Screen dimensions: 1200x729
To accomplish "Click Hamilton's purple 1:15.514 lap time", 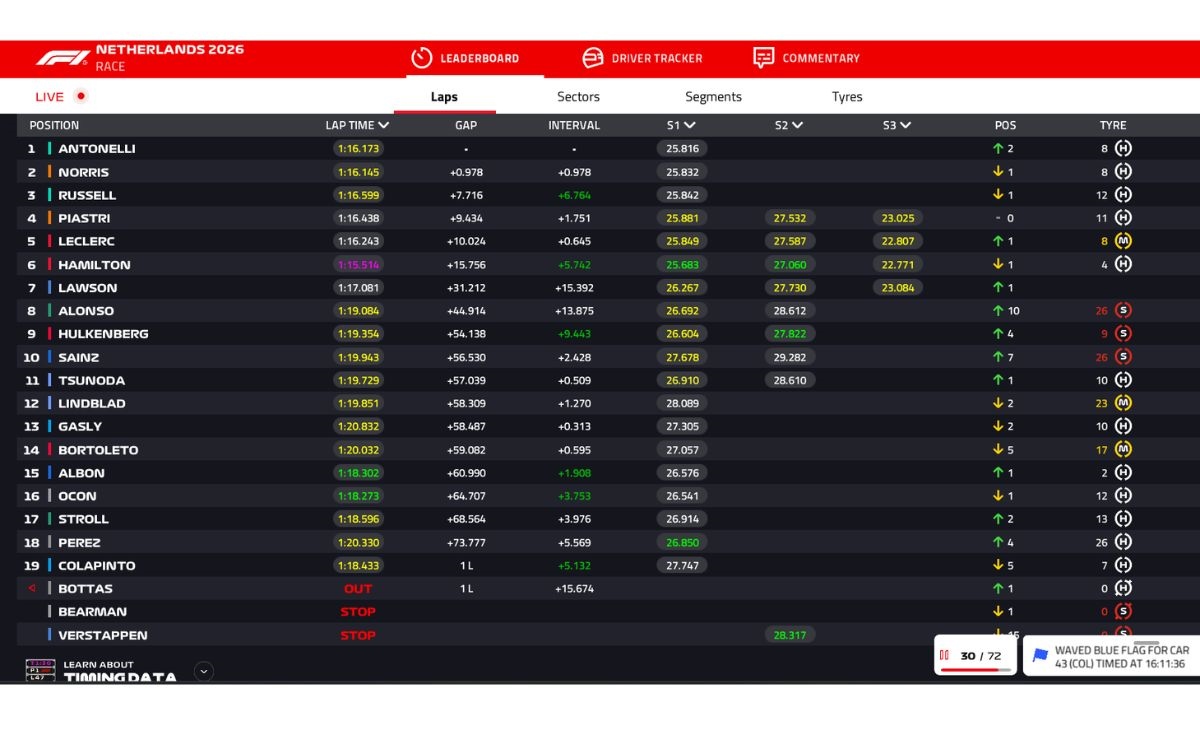I will [358, 265].
